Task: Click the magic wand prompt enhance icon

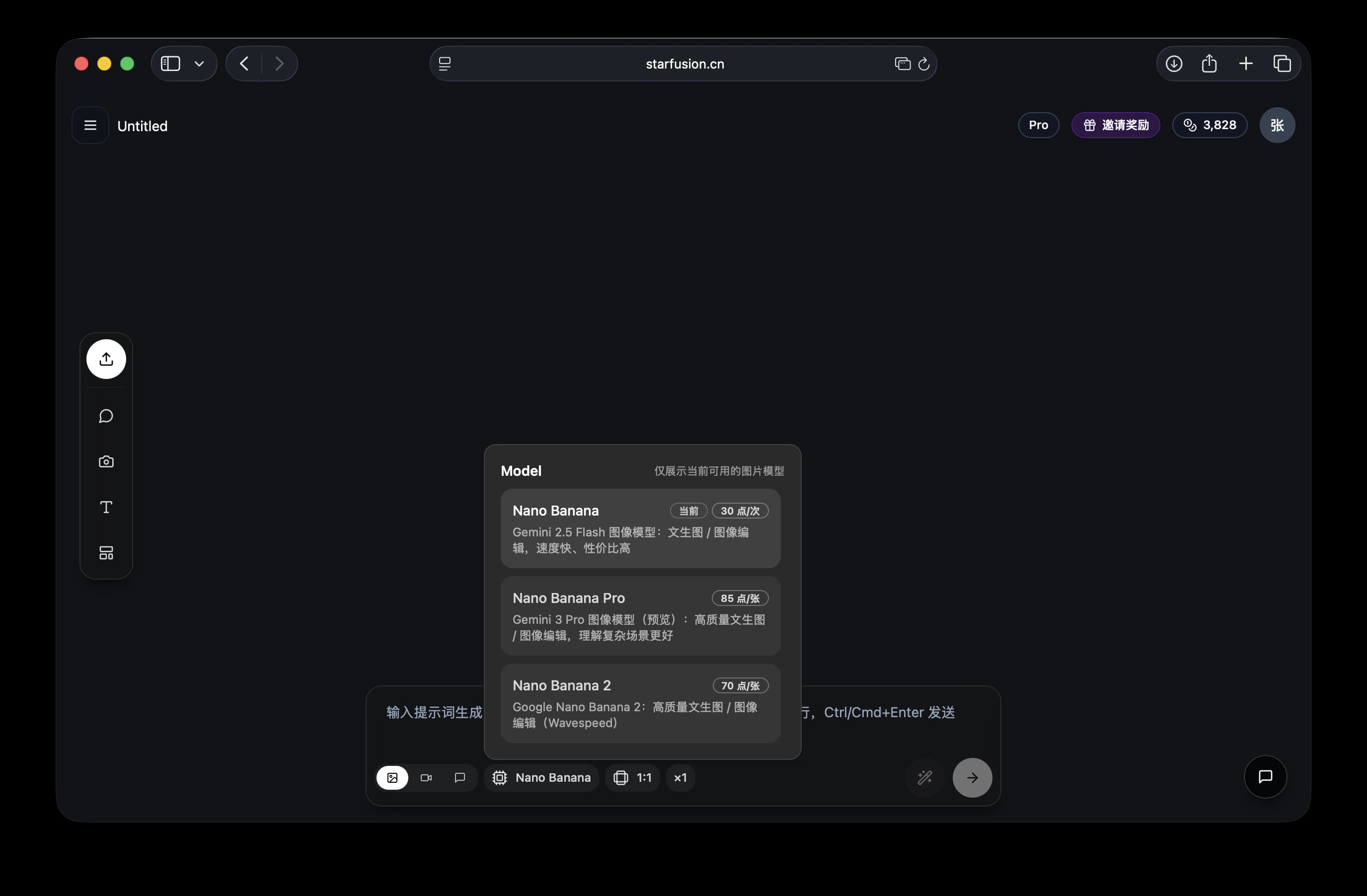Action: coord(924,777)
